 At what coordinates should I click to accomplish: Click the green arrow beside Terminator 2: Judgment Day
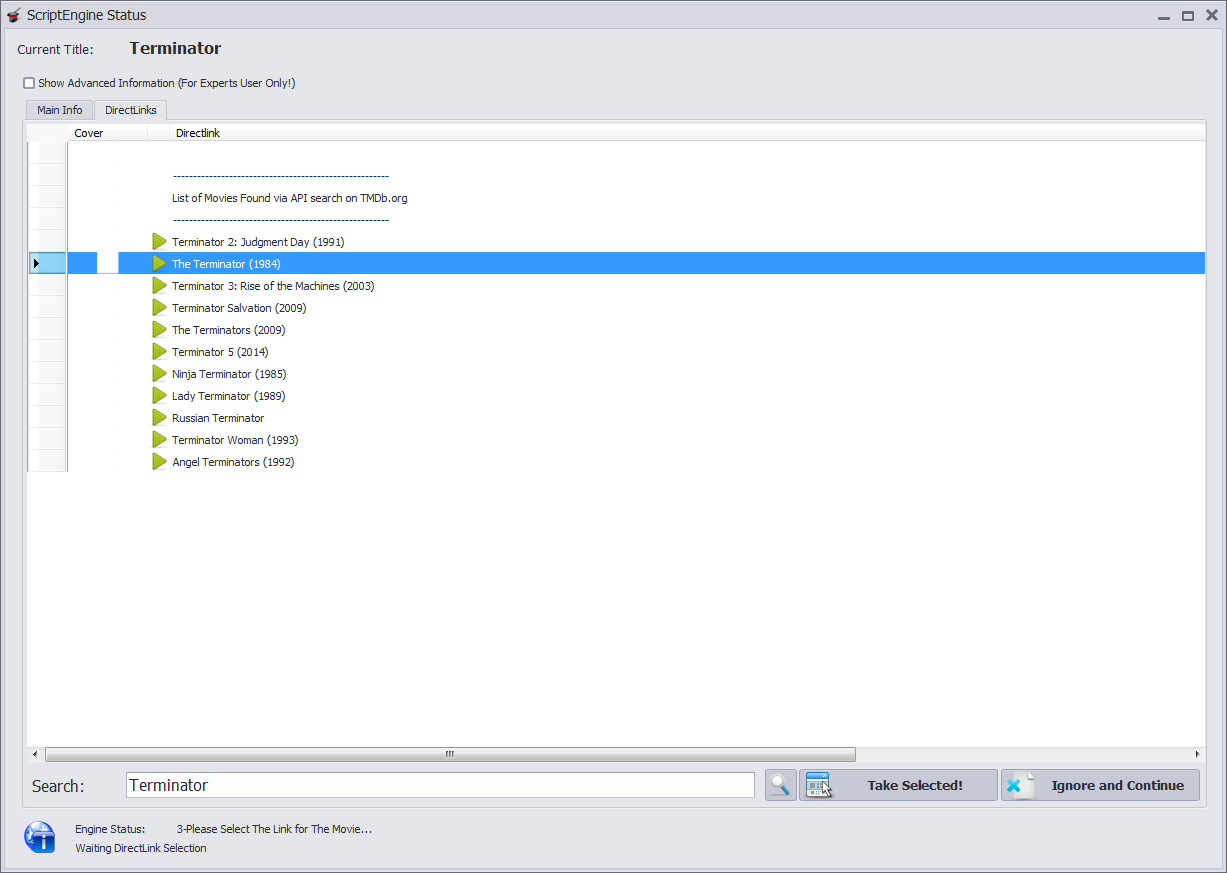tap(159, 242)
